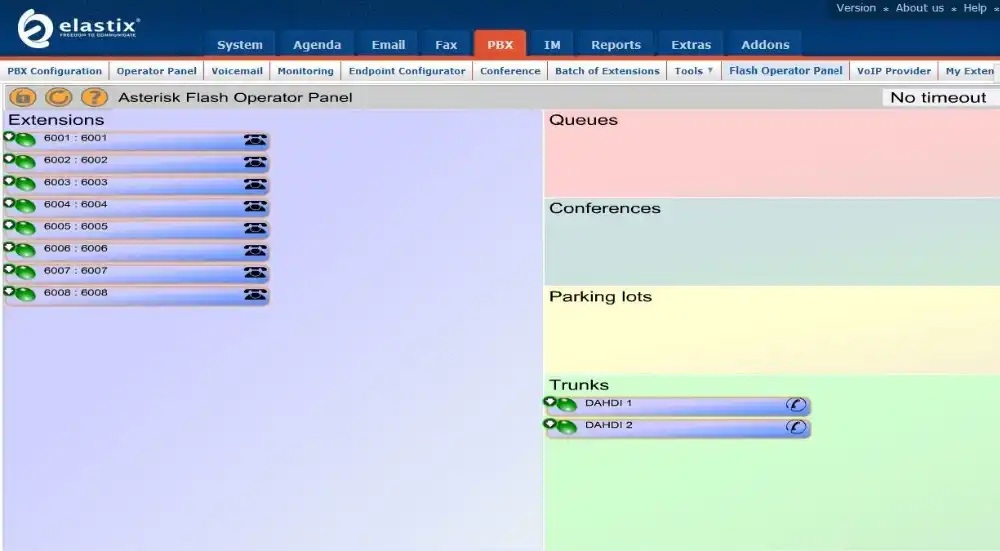Open the Monitoring submenu

click(x=305, y=71)
